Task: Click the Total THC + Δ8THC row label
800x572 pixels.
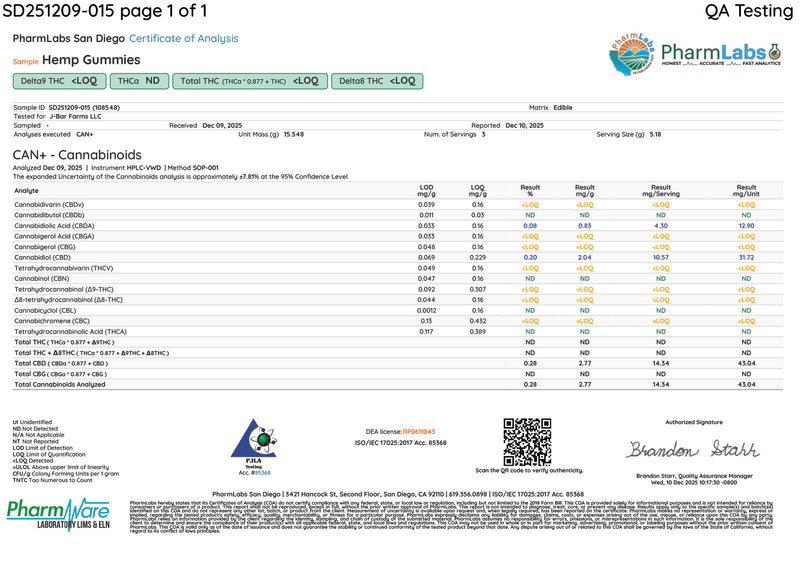Action: (92, 353)
